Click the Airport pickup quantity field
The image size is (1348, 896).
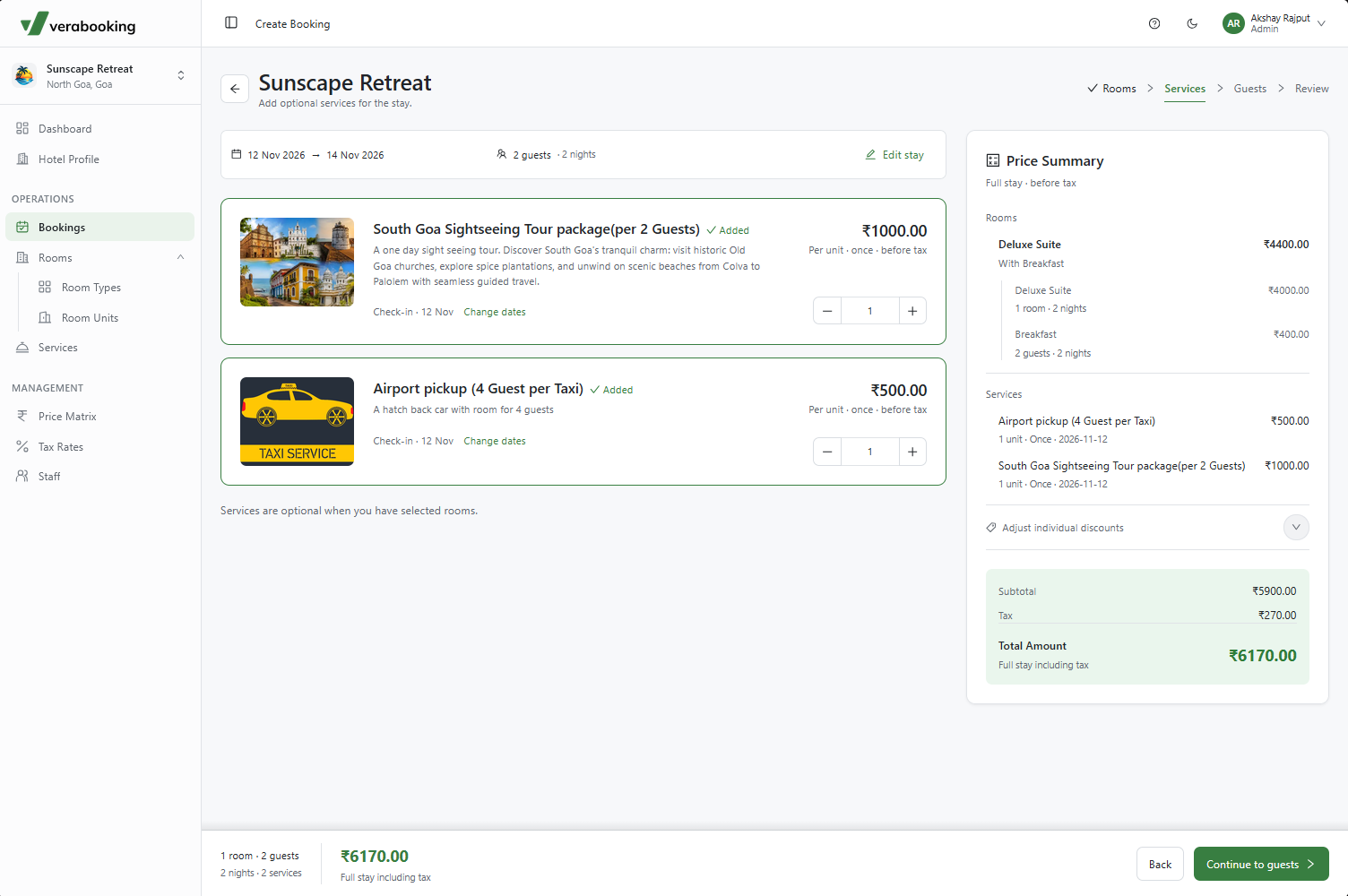pos(869,452)
